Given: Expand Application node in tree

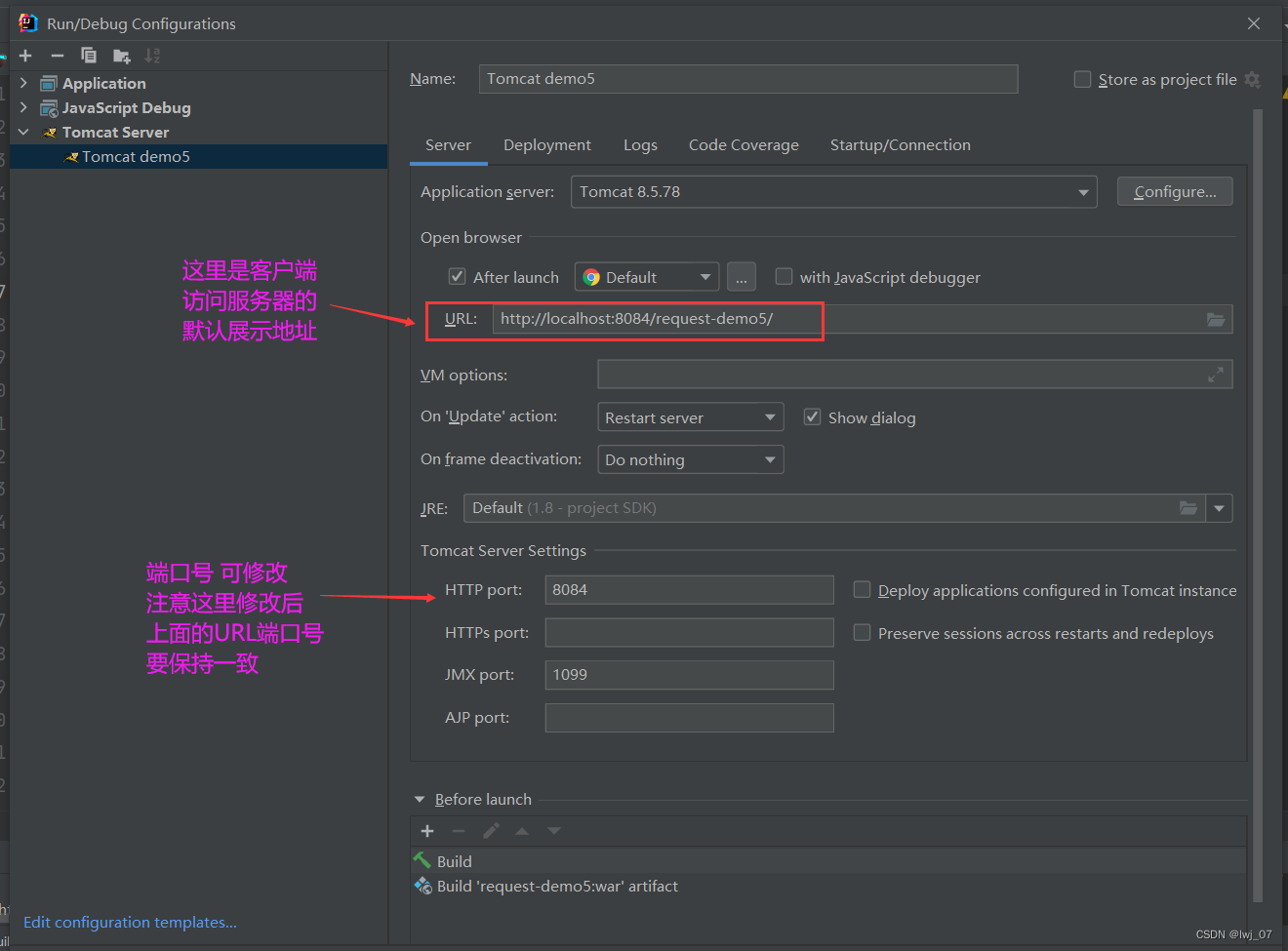Looking at the screenshot, I should pyautogui.click(x=23, y=83).
